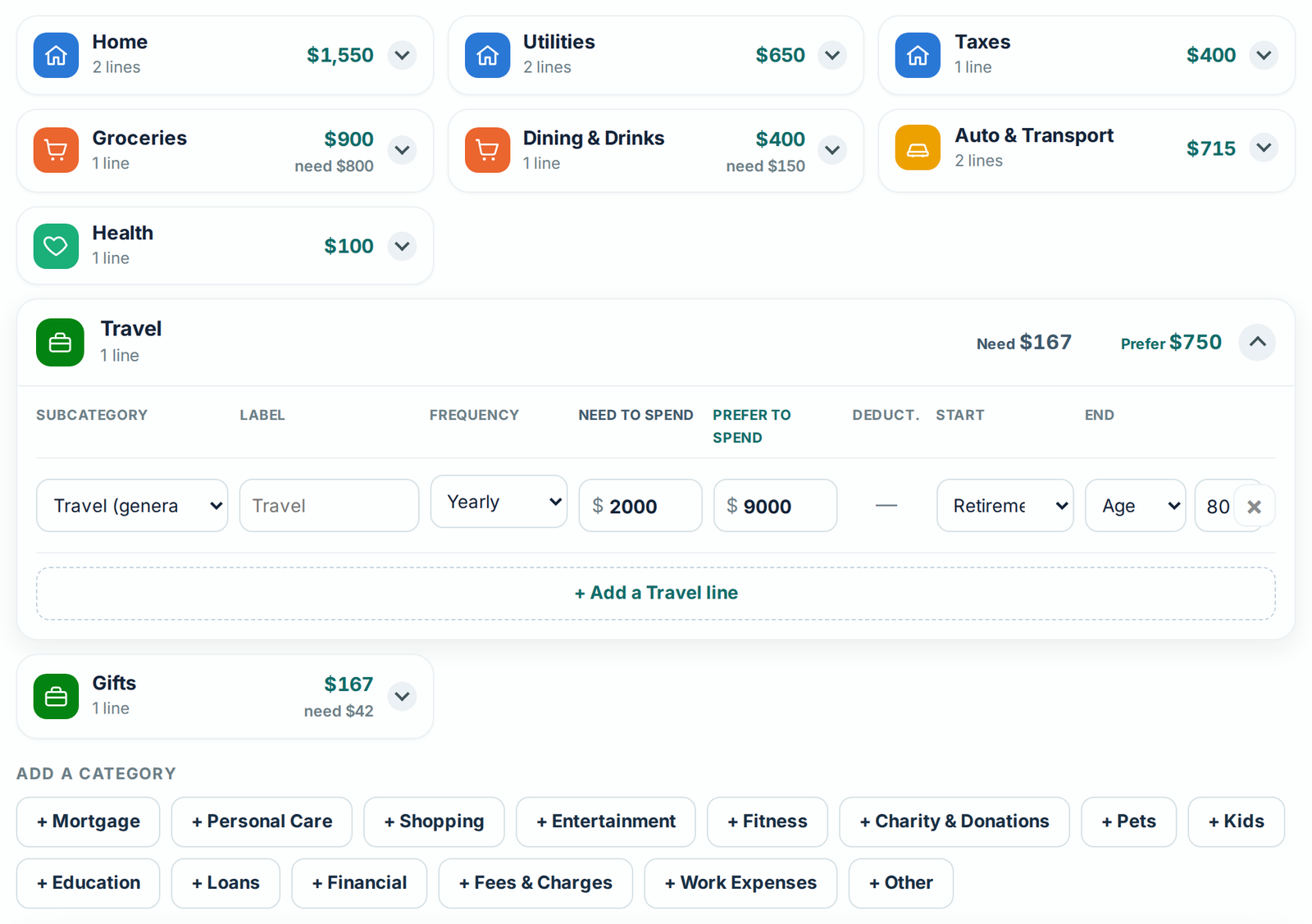Edit the prefer to spend 9000 field
This screenshot has height=924, width=1312.
(775, 506)
